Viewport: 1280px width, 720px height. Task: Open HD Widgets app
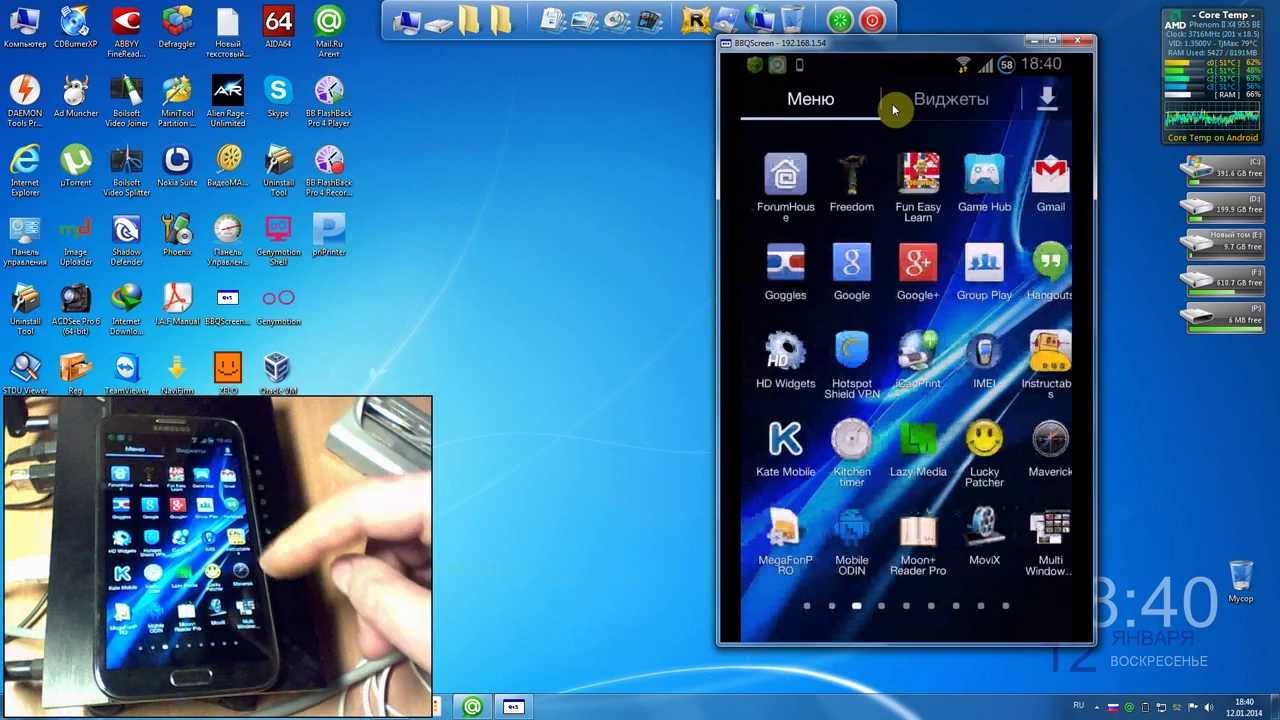point(785,358)
